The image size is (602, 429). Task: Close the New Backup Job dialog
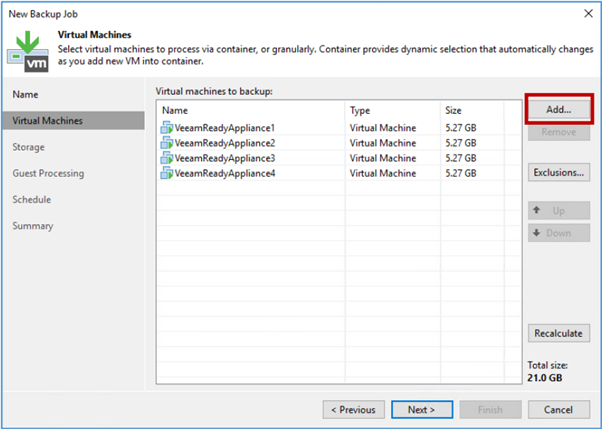(588, 14)
